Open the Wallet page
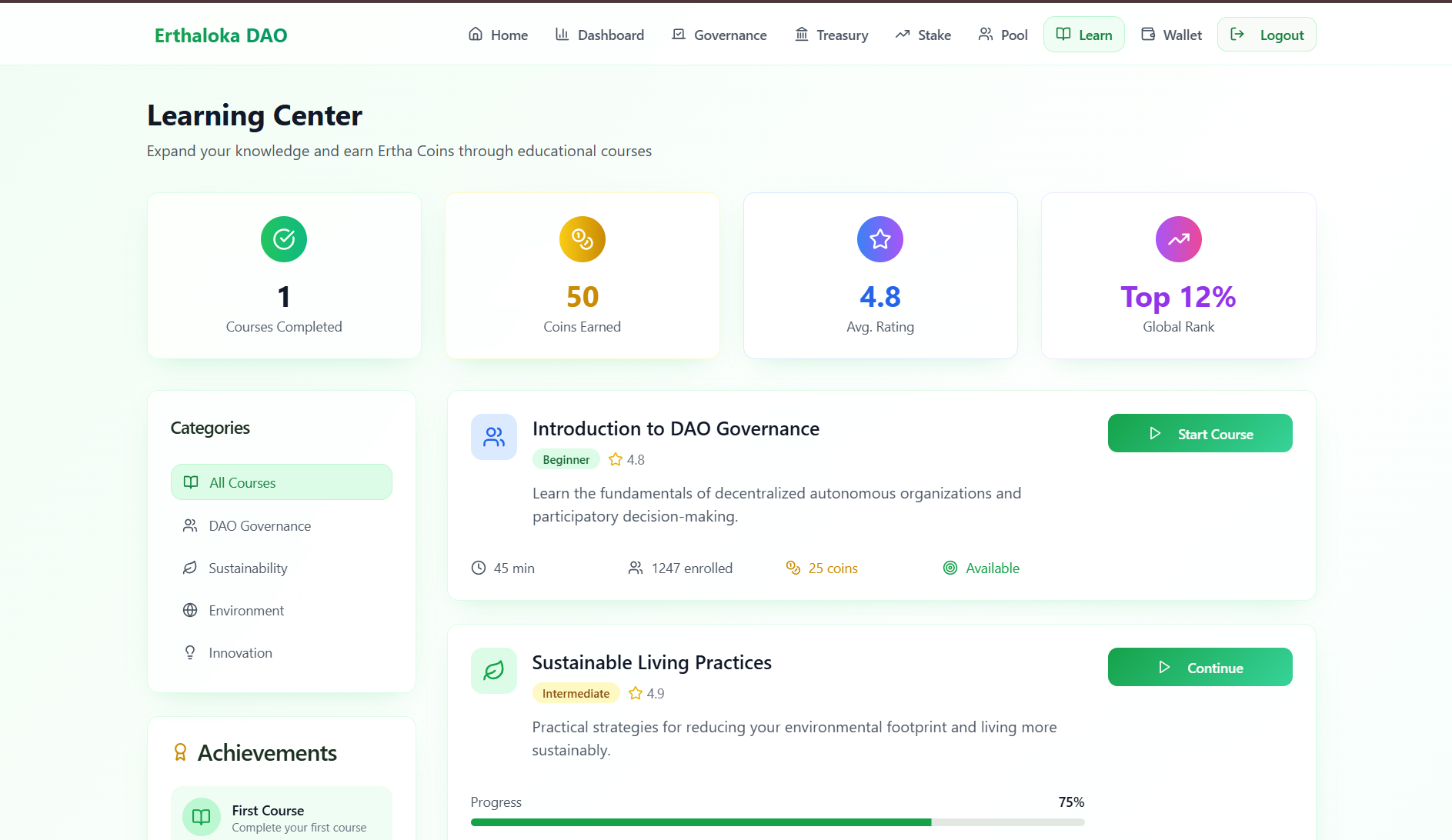1452x840 pixels. (1171, 35)
